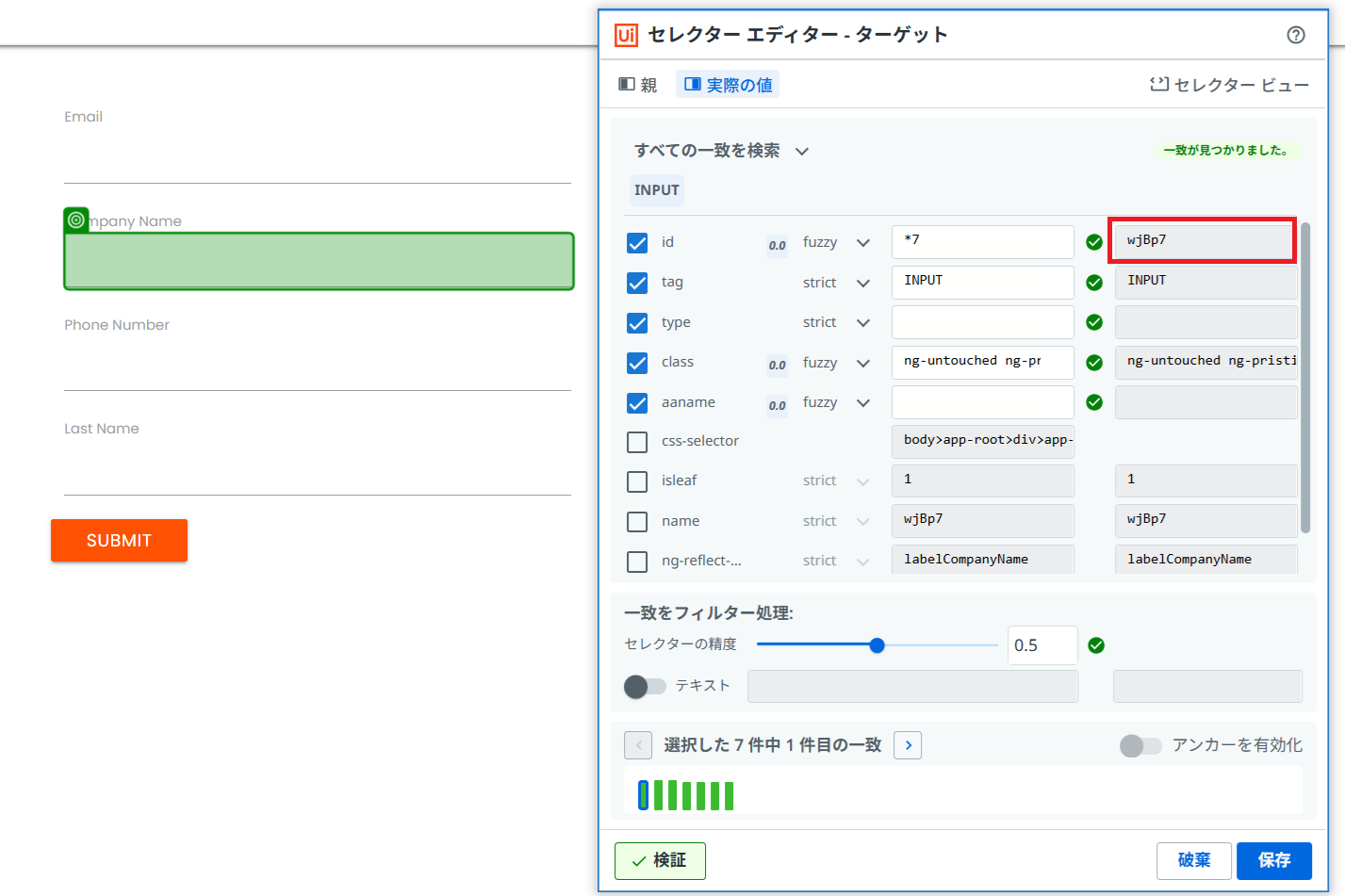Open help via the question mark icon
This screenshot has height=896, width=1345.
tap(1296, 35)
